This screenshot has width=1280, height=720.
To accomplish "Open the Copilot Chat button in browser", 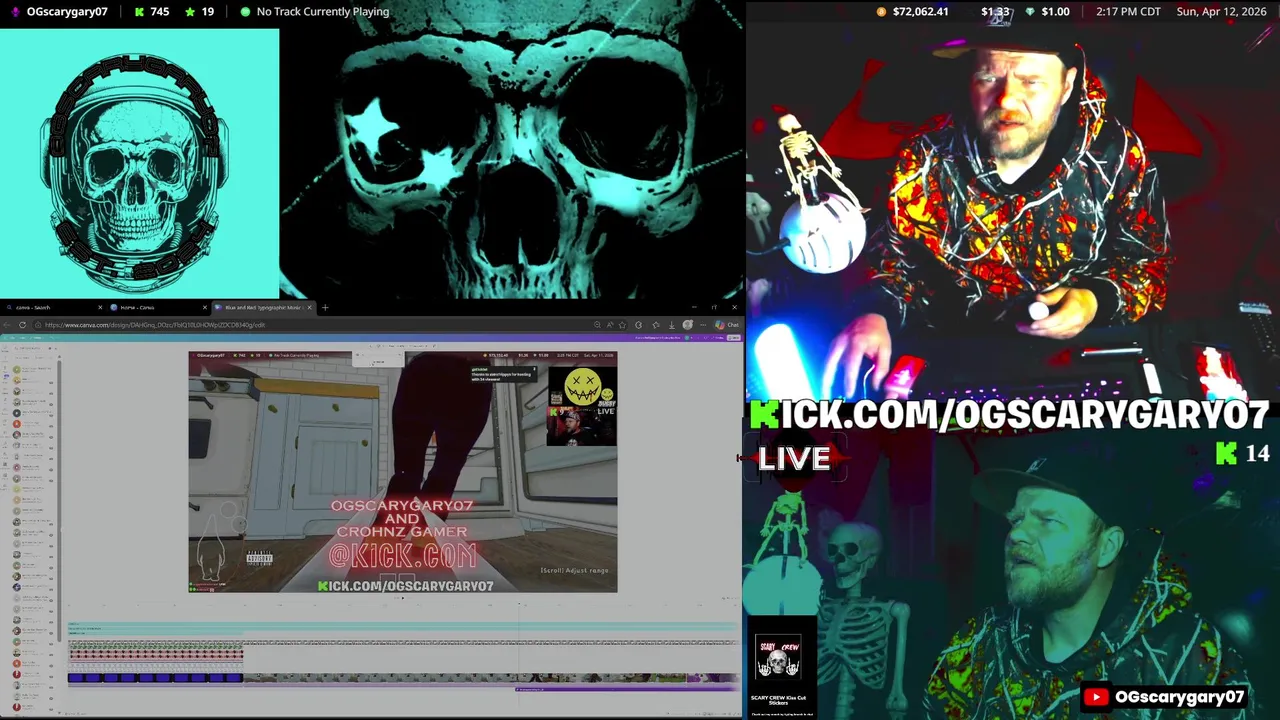I will tap(727, 325).
